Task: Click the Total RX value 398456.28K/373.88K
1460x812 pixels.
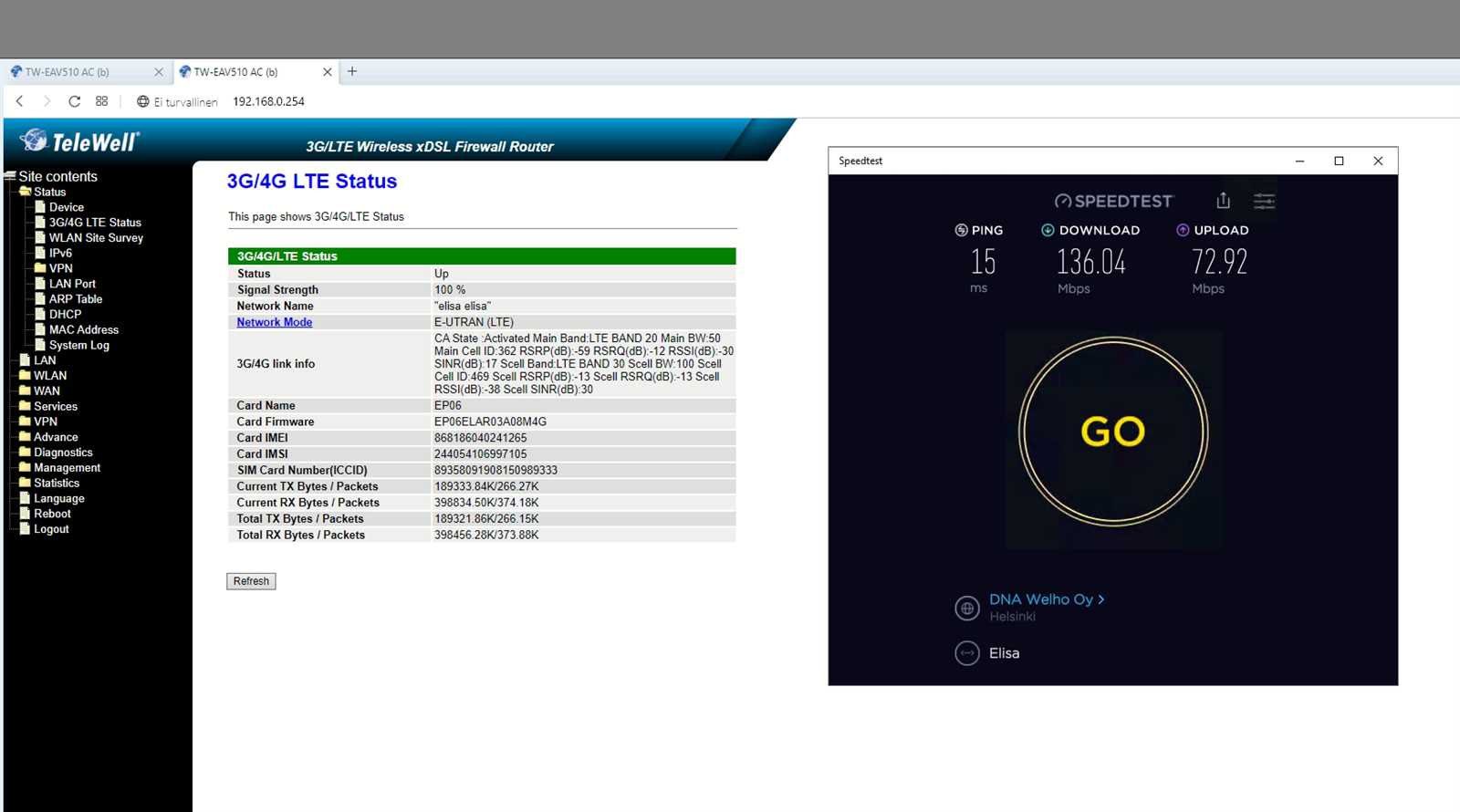Action: 486,536
